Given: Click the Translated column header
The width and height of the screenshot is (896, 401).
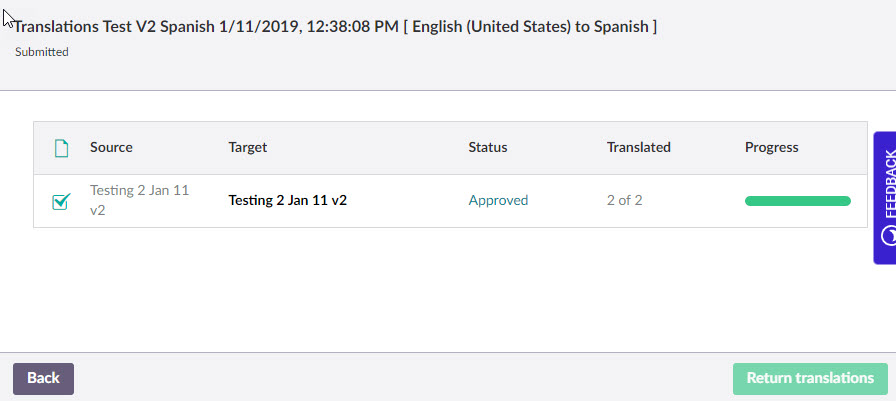Looking at the screenshot, I should click(639, 147).
